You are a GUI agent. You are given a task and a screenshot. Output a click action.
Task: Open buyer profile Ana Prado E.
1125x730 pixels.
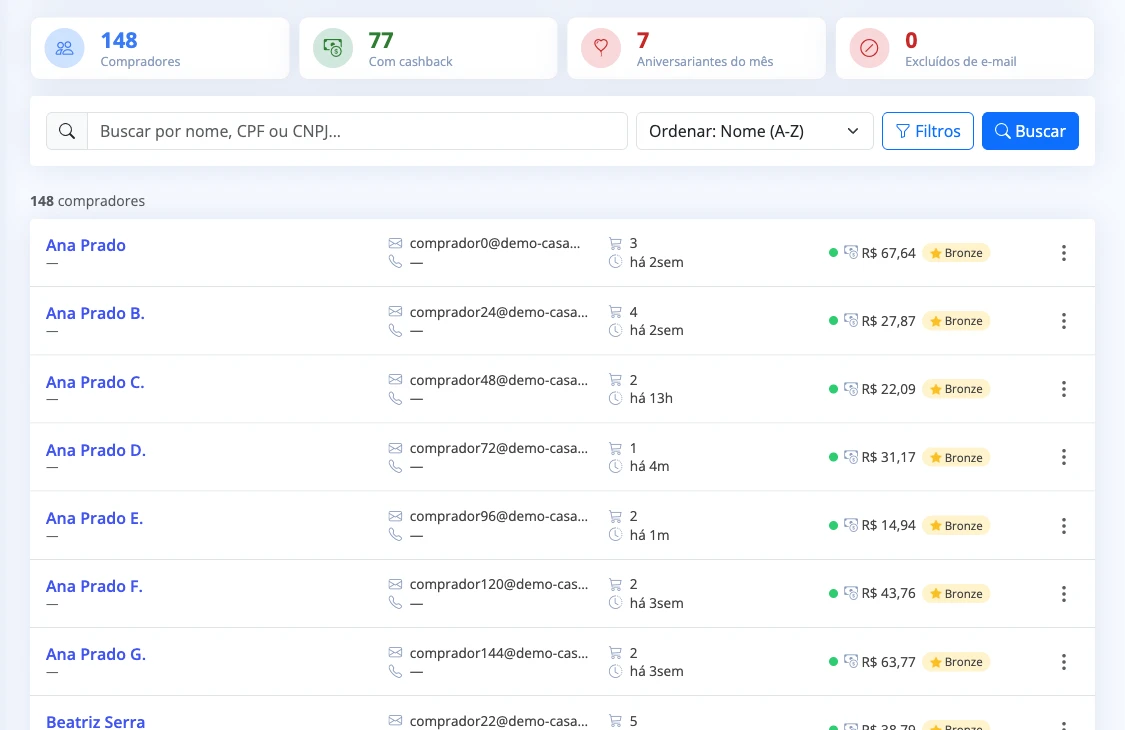95,518
